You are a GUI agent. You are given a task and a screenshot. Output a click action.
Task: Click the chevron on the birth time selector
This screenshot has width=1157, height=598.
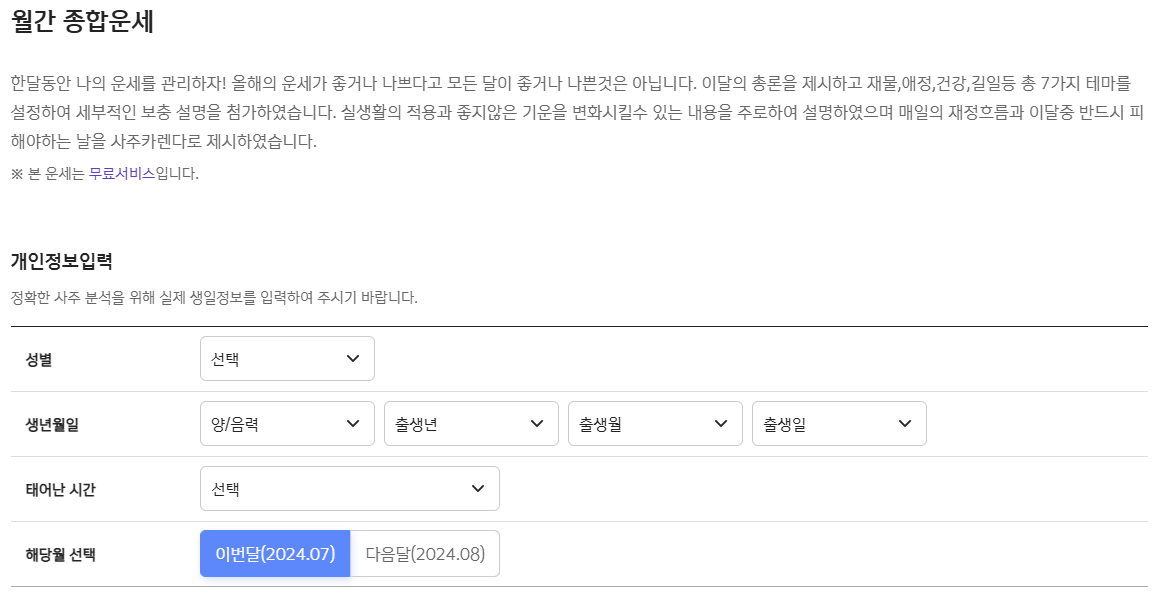click(x=477, y=488)
